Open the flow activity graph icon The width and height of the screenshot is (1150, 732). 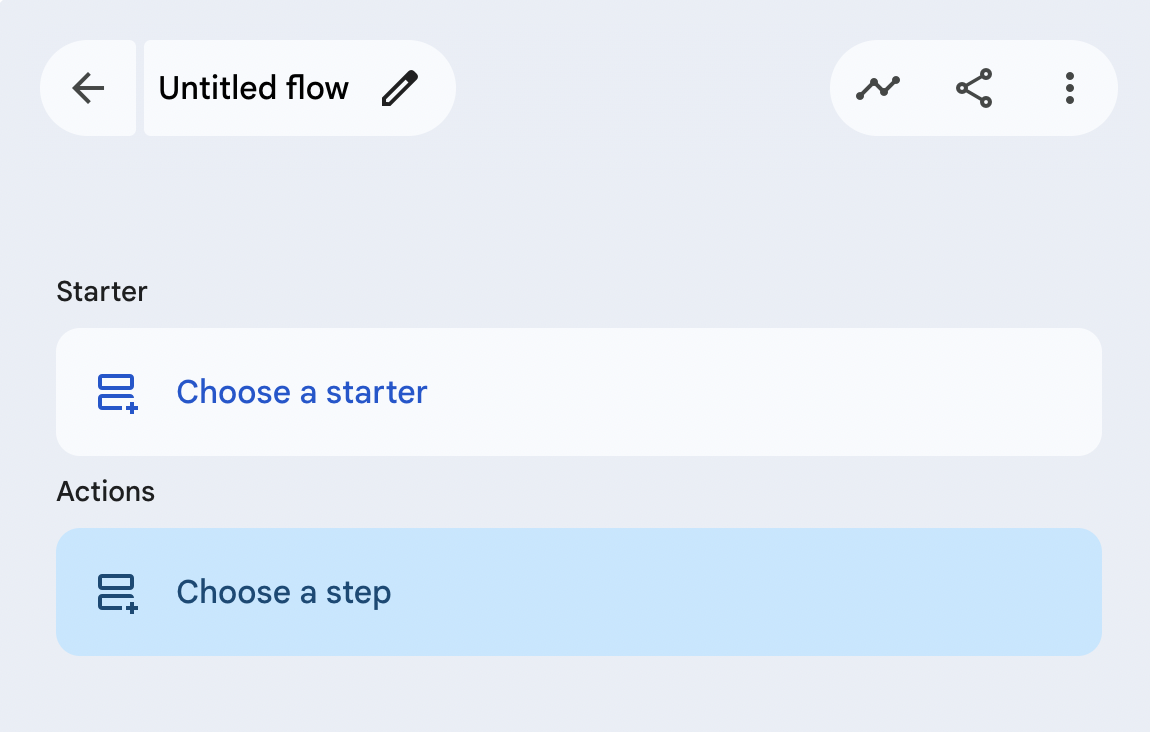(878, 88)
